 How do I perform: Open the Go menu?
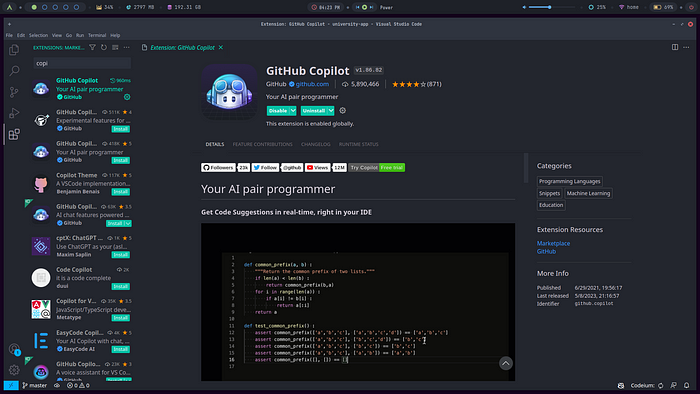pos(69,35)
